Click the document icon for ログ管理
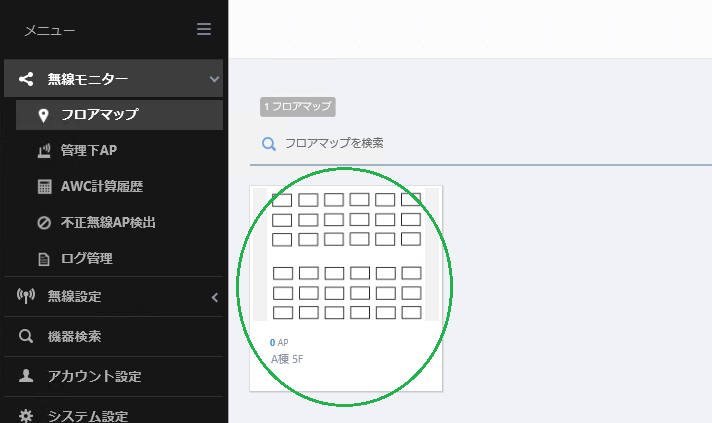This screenshot has height=423, width=712. [x=44, y=259]
